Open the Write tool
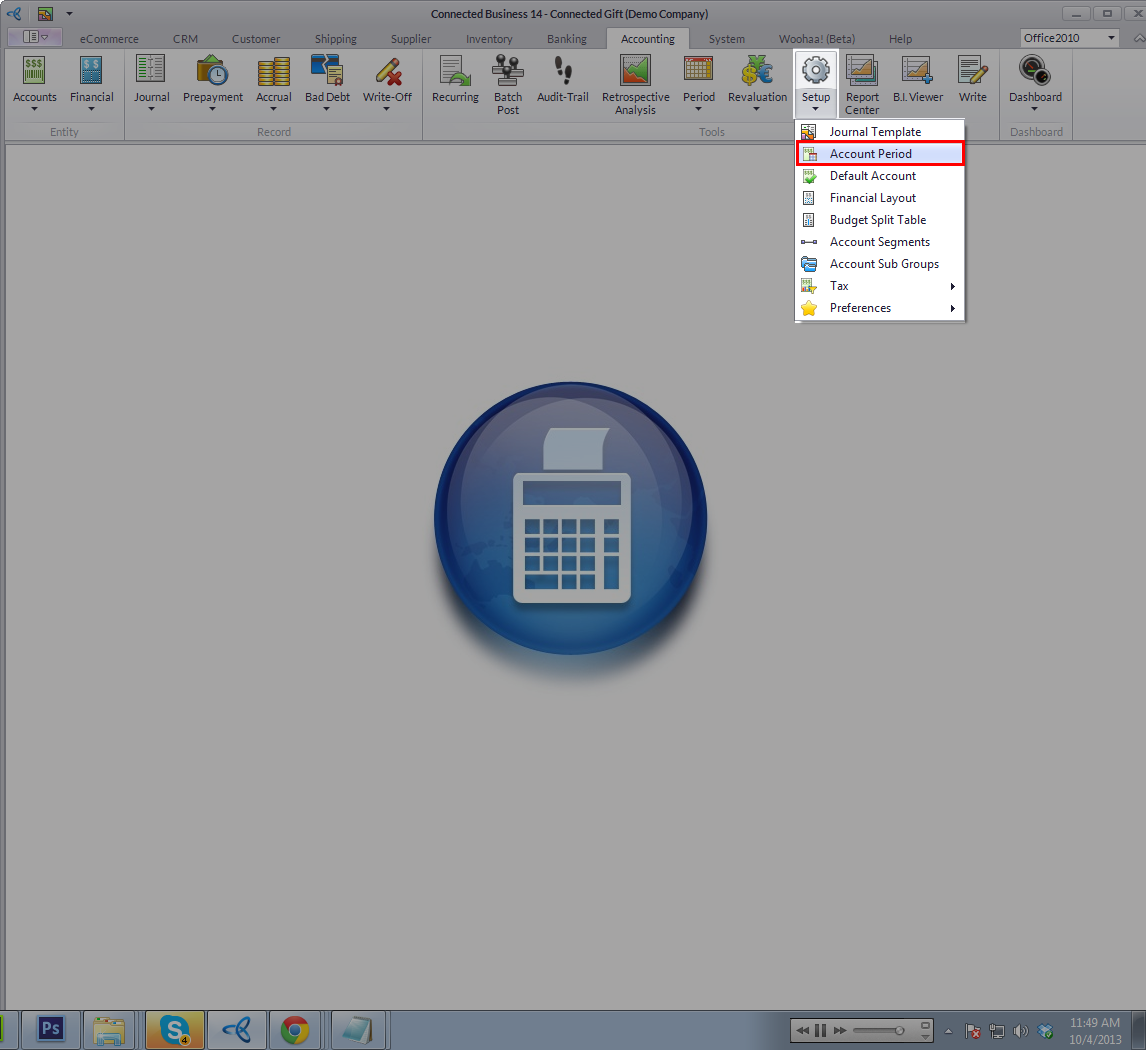This screenshot has width=1146, height=1050. point(972,82)
